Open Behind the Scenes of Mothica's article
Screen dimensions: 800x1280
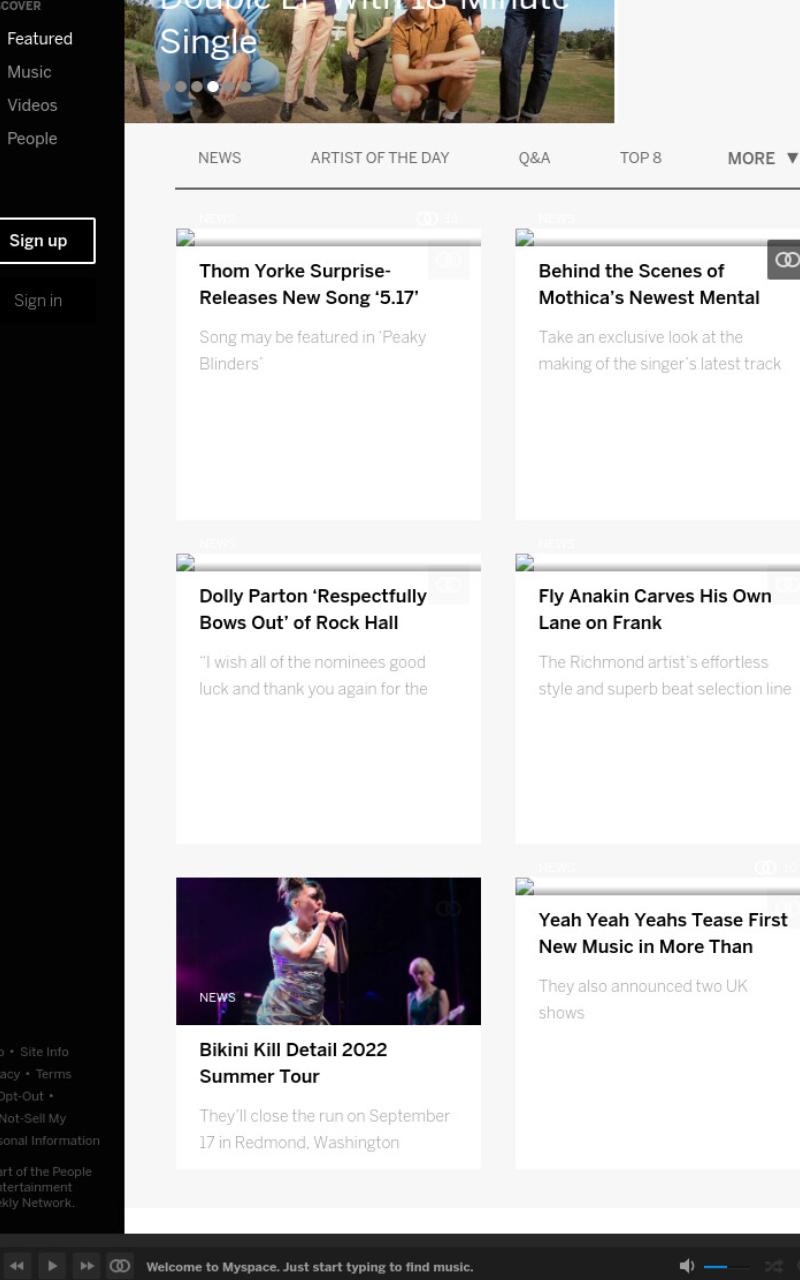(649, 284)
